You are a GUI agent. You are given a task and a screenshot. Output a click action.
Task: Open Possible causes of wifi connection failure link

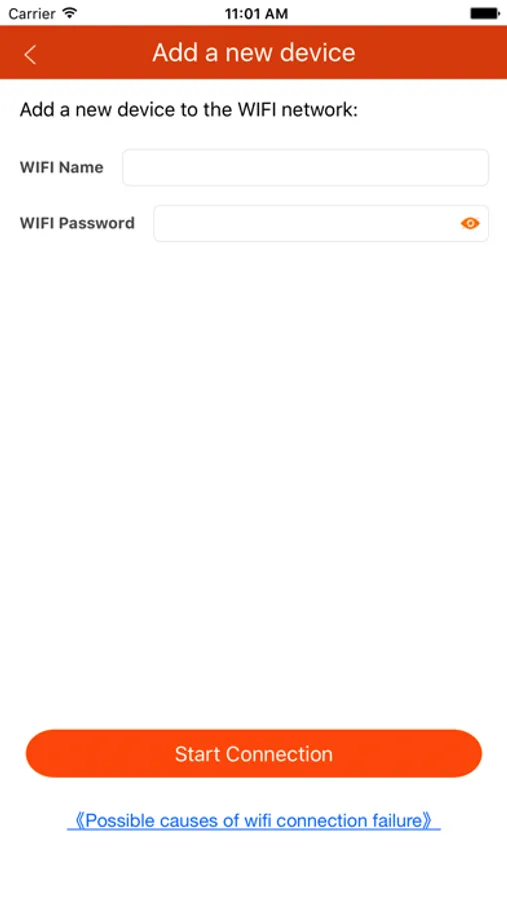pyautogui.click(x=254, y=821)
